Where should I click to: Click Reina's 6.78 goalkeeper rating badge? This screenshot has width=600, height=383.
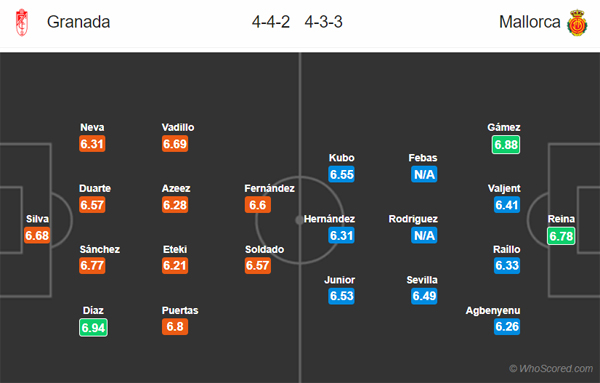pyautogui.click(x=561, y=236)
